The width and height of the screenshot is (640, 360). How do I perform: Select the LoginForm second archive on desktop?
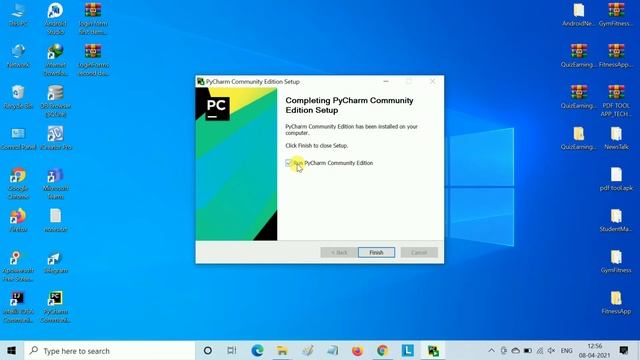click(93, 60)
